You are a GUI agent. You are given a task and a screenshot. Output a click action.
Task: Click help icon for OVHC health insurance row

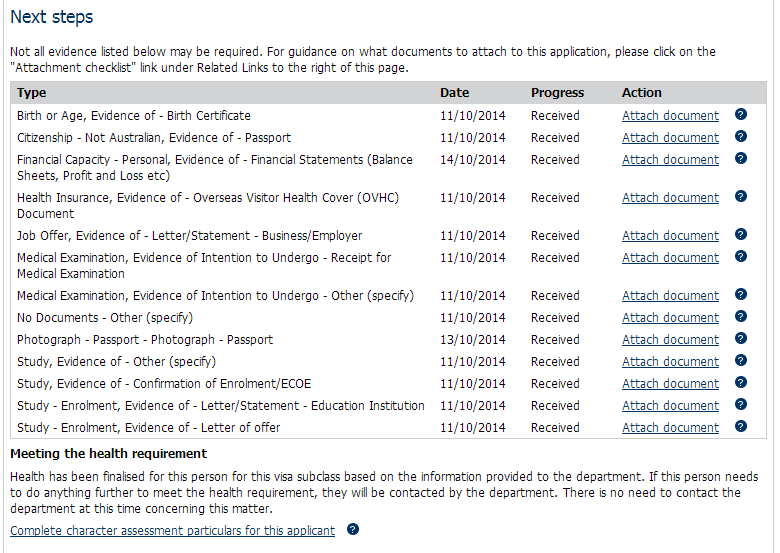click(741, 197)
